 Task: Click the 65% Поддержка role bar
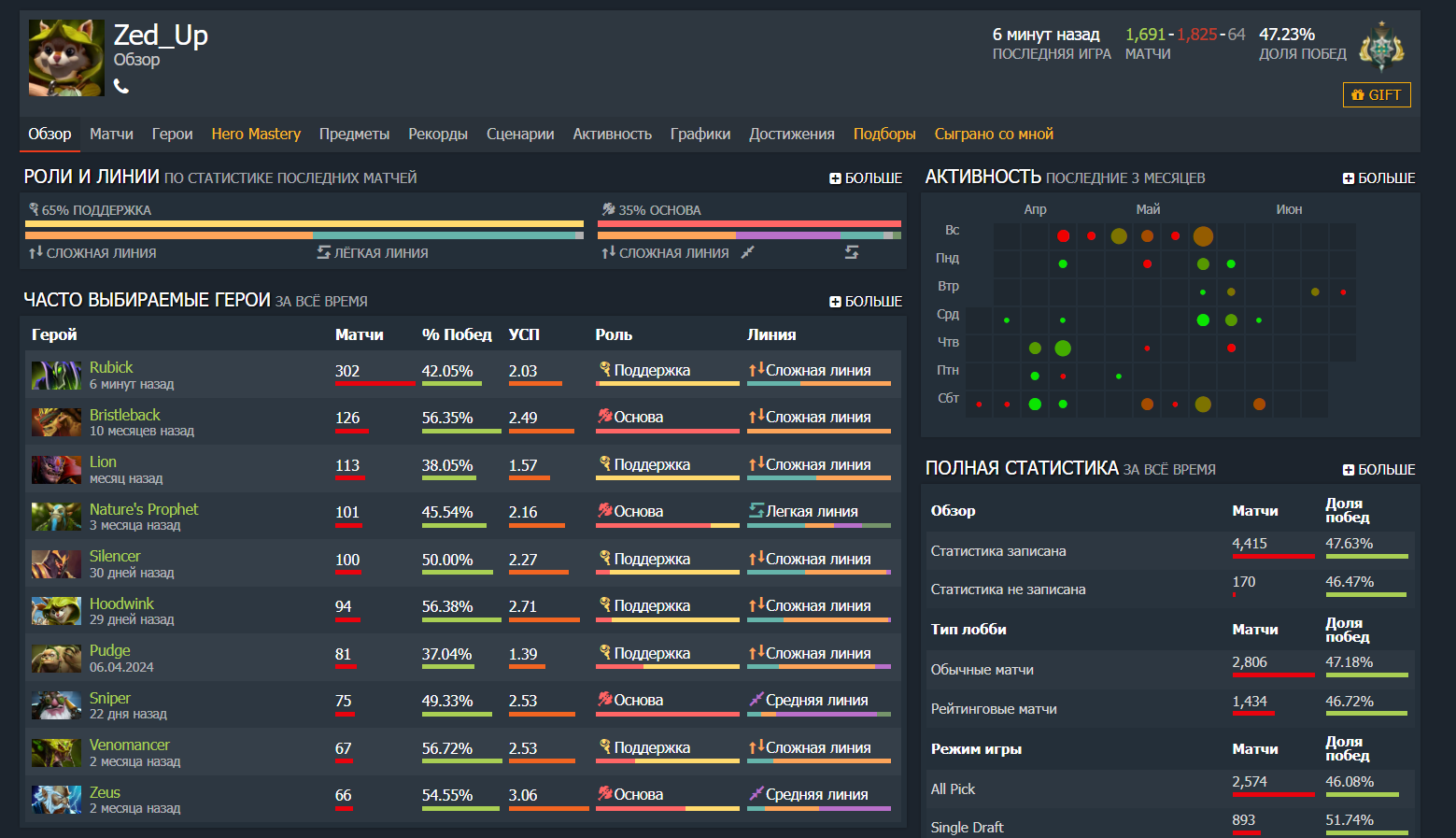pyautogui.click(x=304, y=224)
